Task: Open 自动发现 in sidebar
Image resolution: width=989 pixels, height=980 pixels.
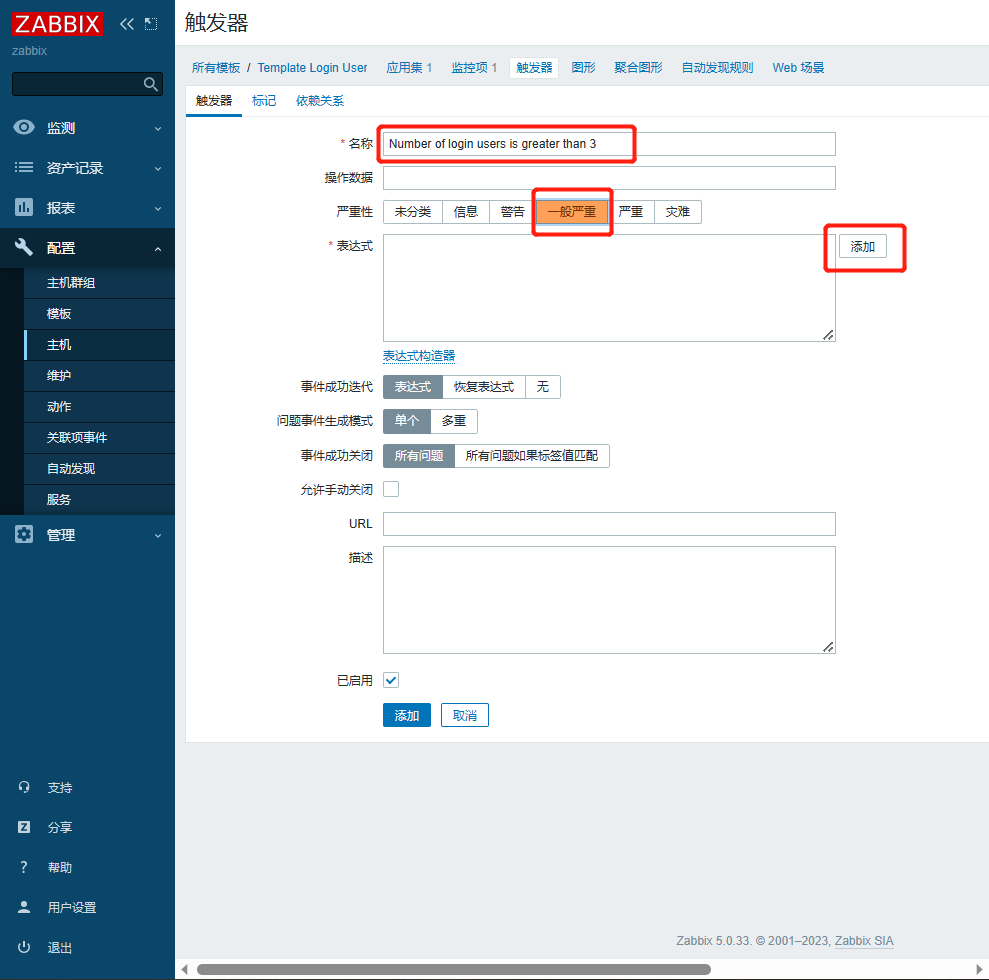Action: pos(99,468)
